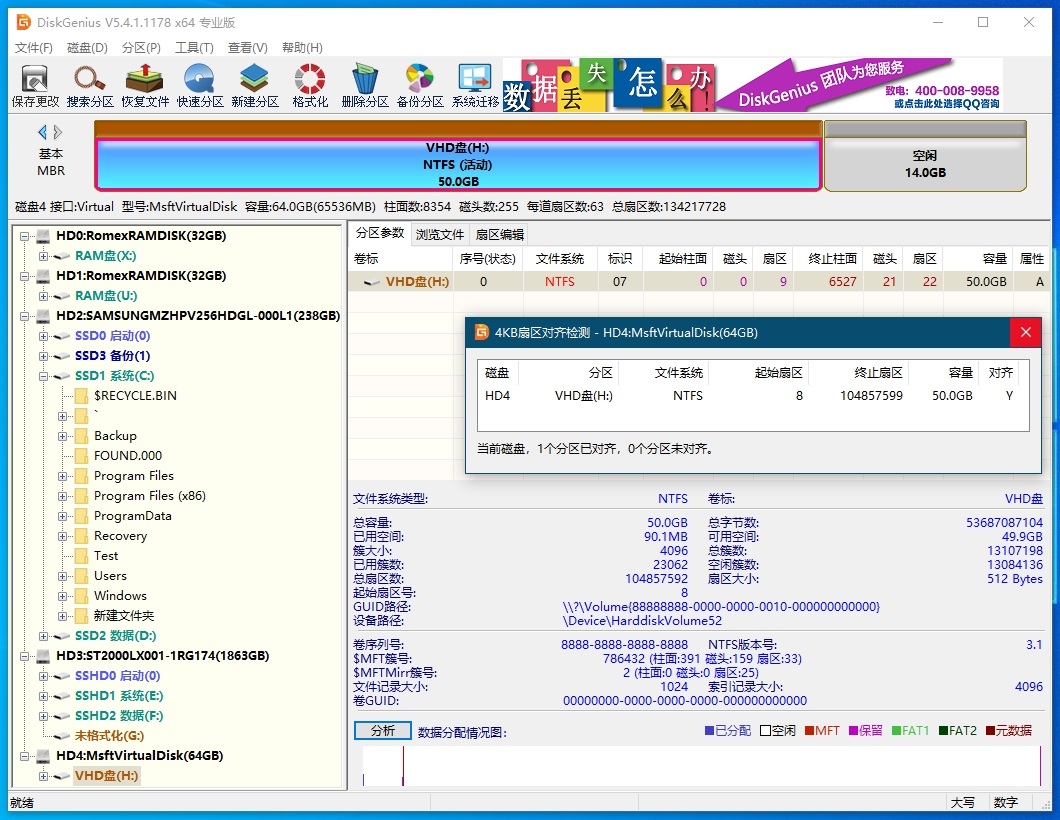Viewport: 1060px width, 820px height.
Task: Click the 保留 magenta legend swatch
Action: point(854,731)
